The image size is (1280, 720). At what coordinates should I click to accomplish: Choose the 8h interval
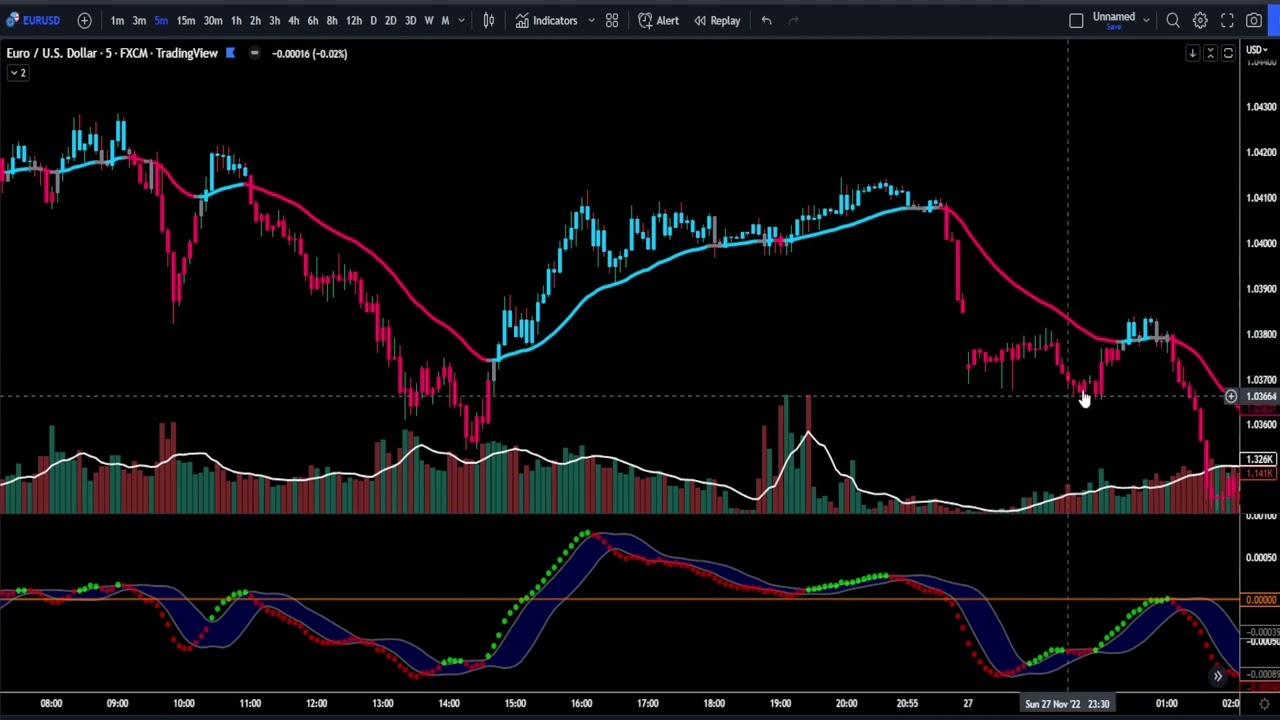click(331, 20)
